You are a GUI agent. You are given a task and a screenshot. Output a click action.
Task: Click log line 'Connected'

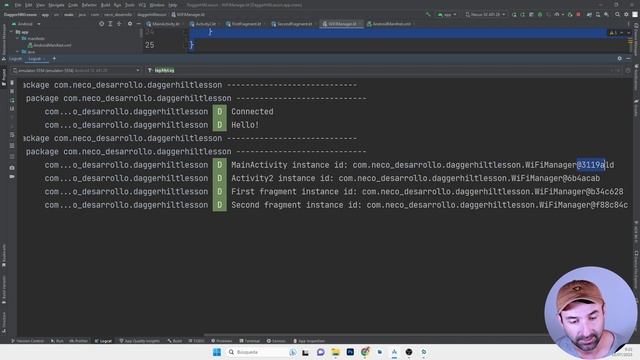tap(252, 111)
